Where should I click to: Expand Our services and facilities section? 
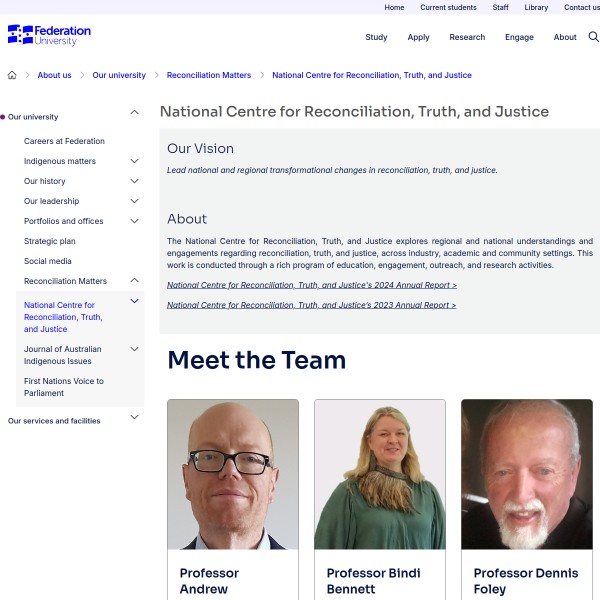coord(134,418)
